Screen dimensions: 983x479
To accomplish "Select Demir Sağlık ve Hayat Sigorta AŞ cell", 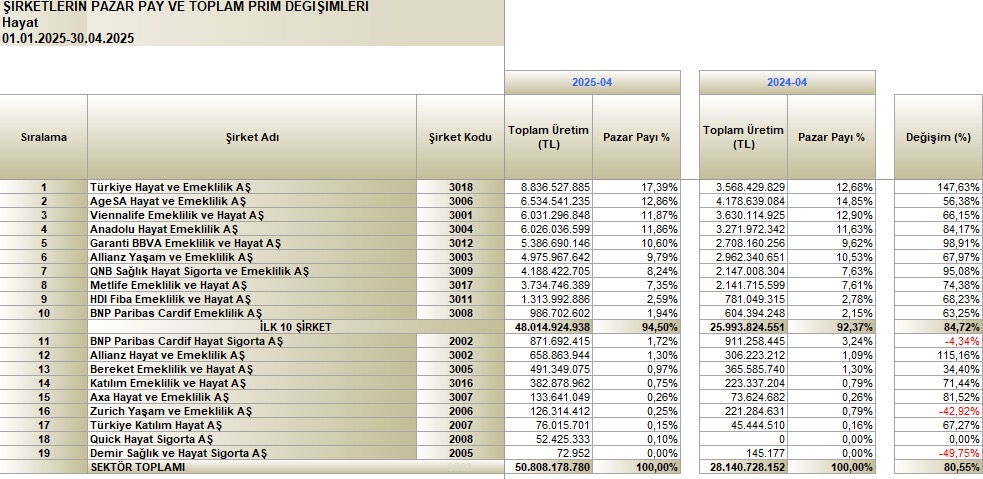I will click(x=252, y=453).
